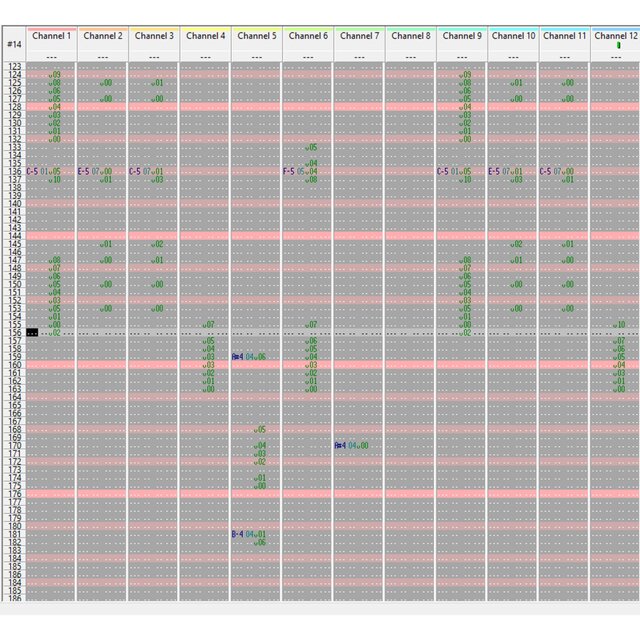Click the Channel 10 header

pos(513,36)
